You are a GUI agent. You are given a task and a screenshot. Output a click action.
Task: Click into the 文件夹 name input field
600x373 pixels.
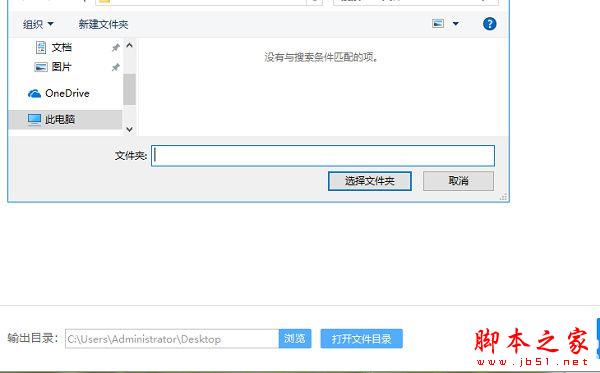[323, 156]
